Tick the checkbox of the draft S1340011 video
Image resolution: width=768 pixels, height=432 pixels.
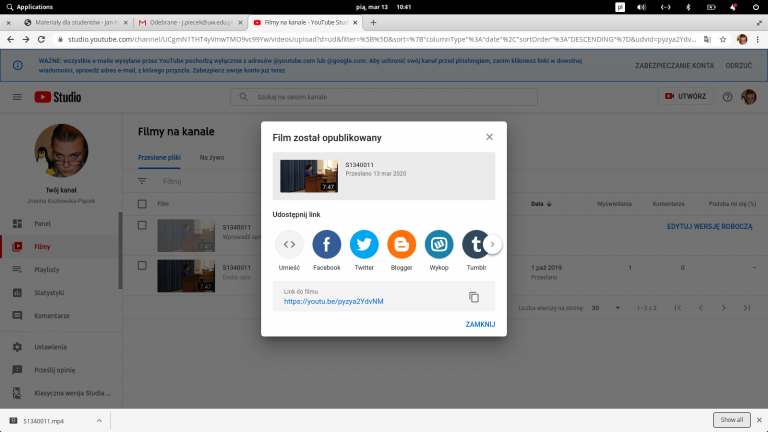(142, 225)
